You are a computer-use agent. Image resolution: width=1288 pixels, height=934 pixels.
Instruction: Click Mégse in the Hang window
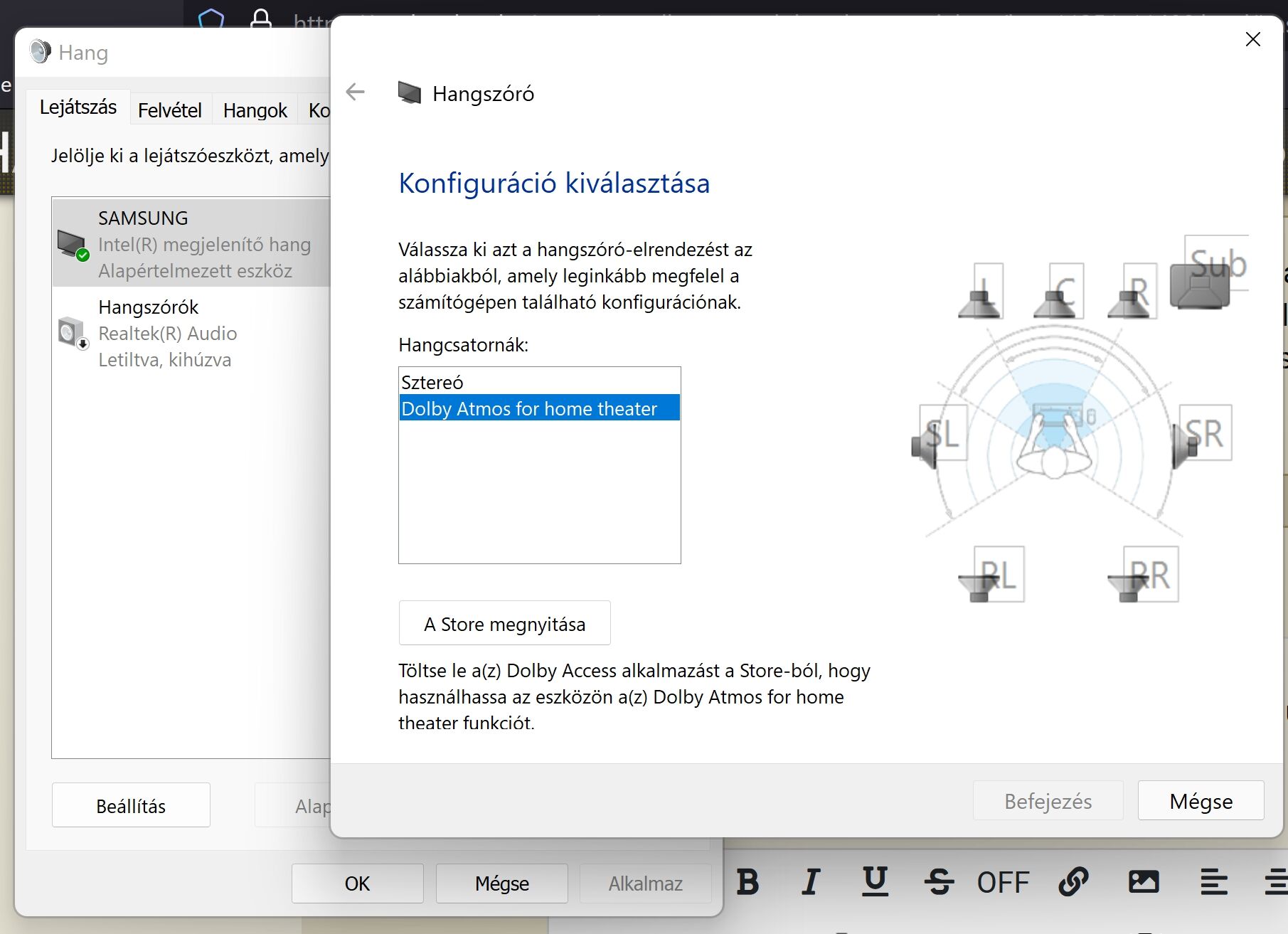click(502, 883)
